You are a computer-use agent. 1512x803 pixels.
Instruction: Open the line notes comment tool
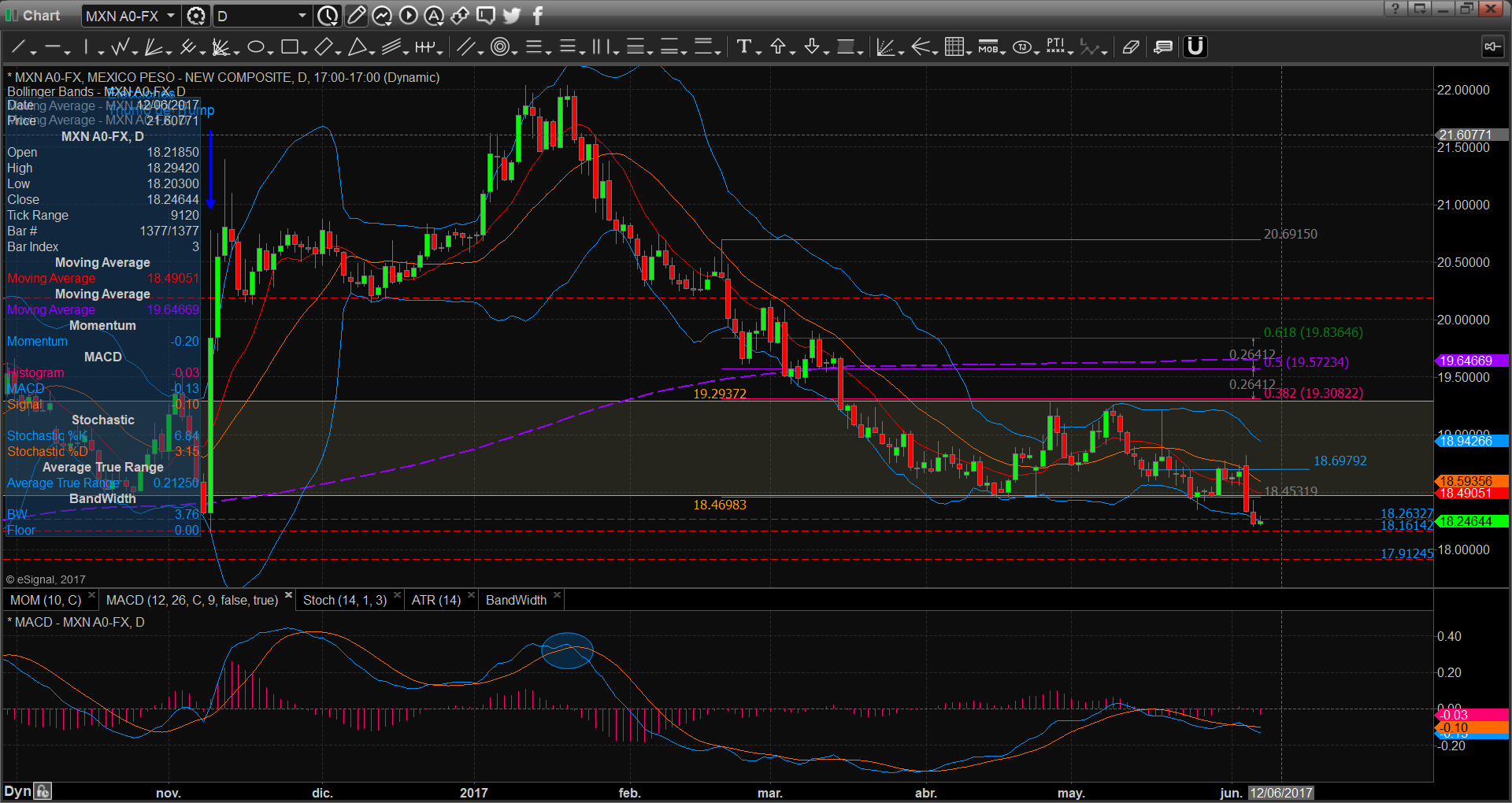pos(1163,47)
